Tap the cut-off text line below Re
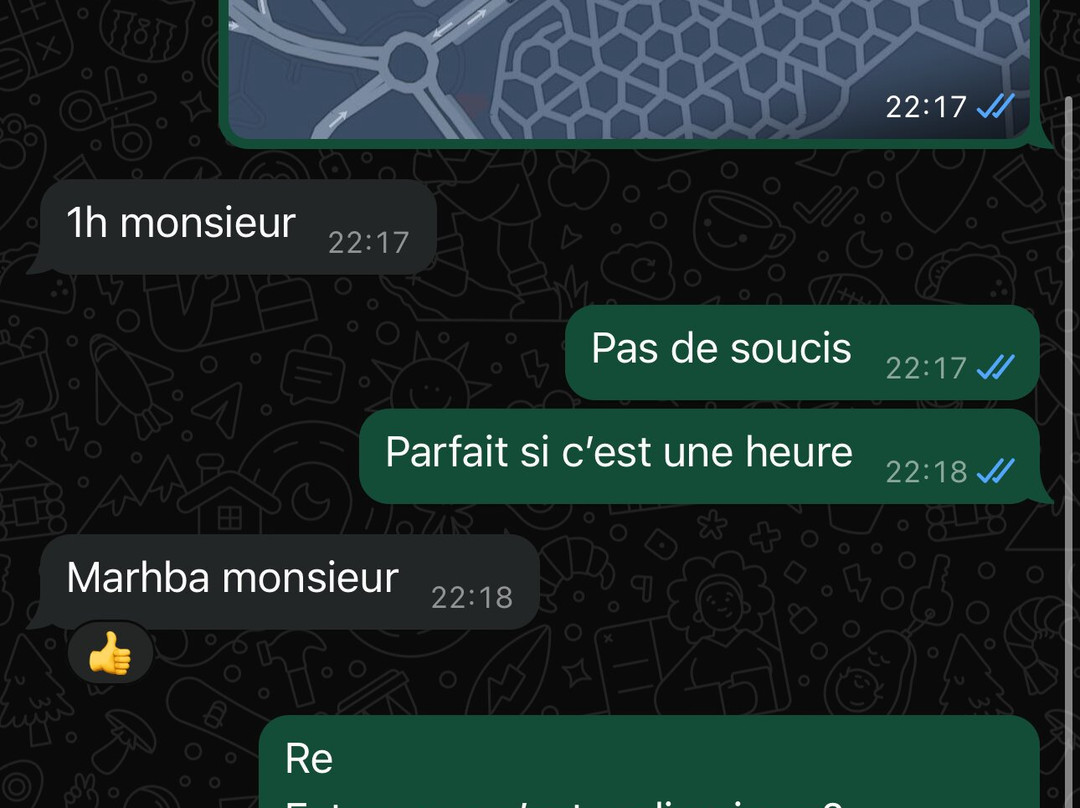This screenshot has width=1080, height=808. pyautogui.click(x=563, y=803)
